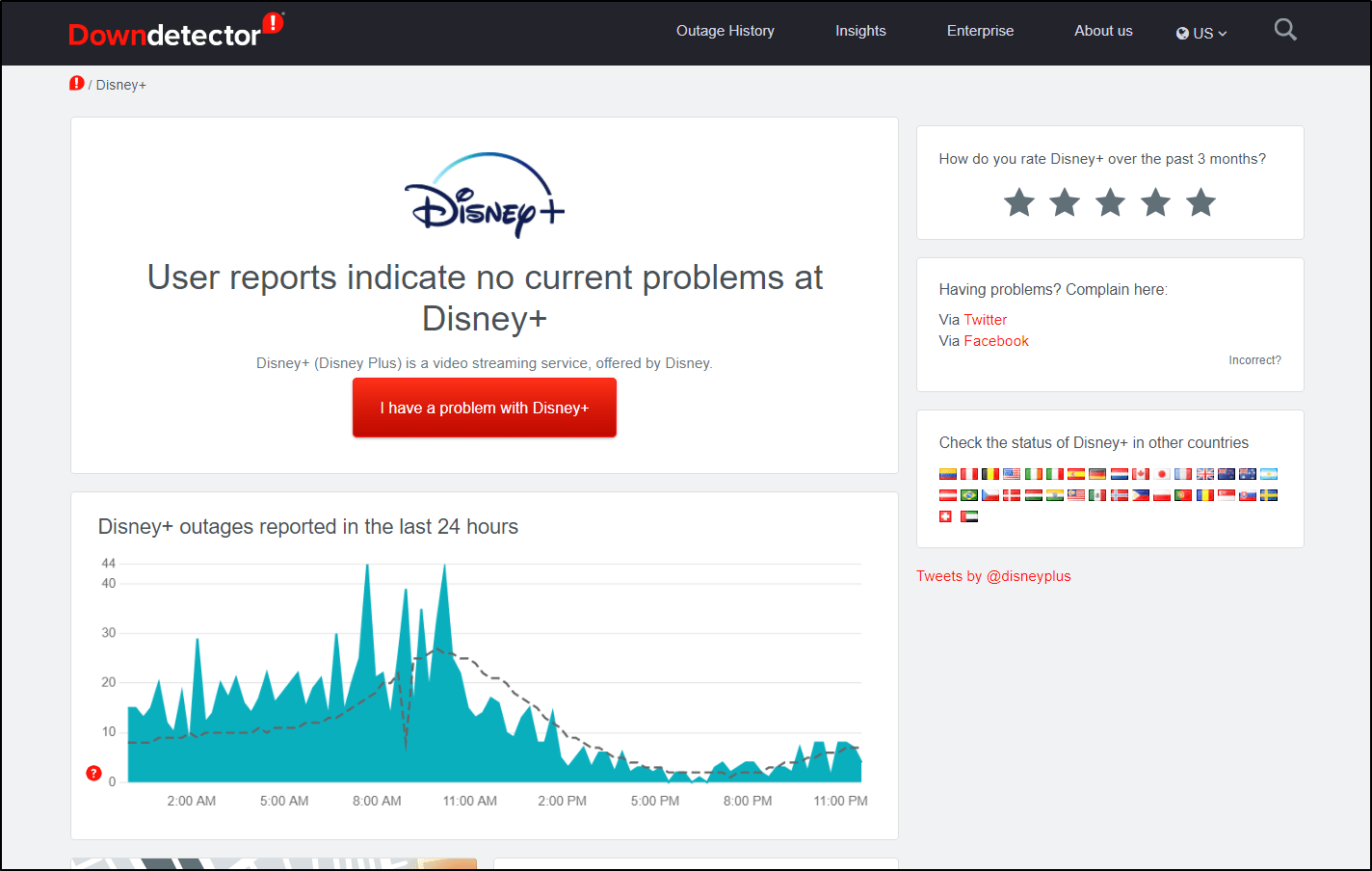The image size is (1372, 871).
Task: Select the New Zealand flag
Action: 1227,474
